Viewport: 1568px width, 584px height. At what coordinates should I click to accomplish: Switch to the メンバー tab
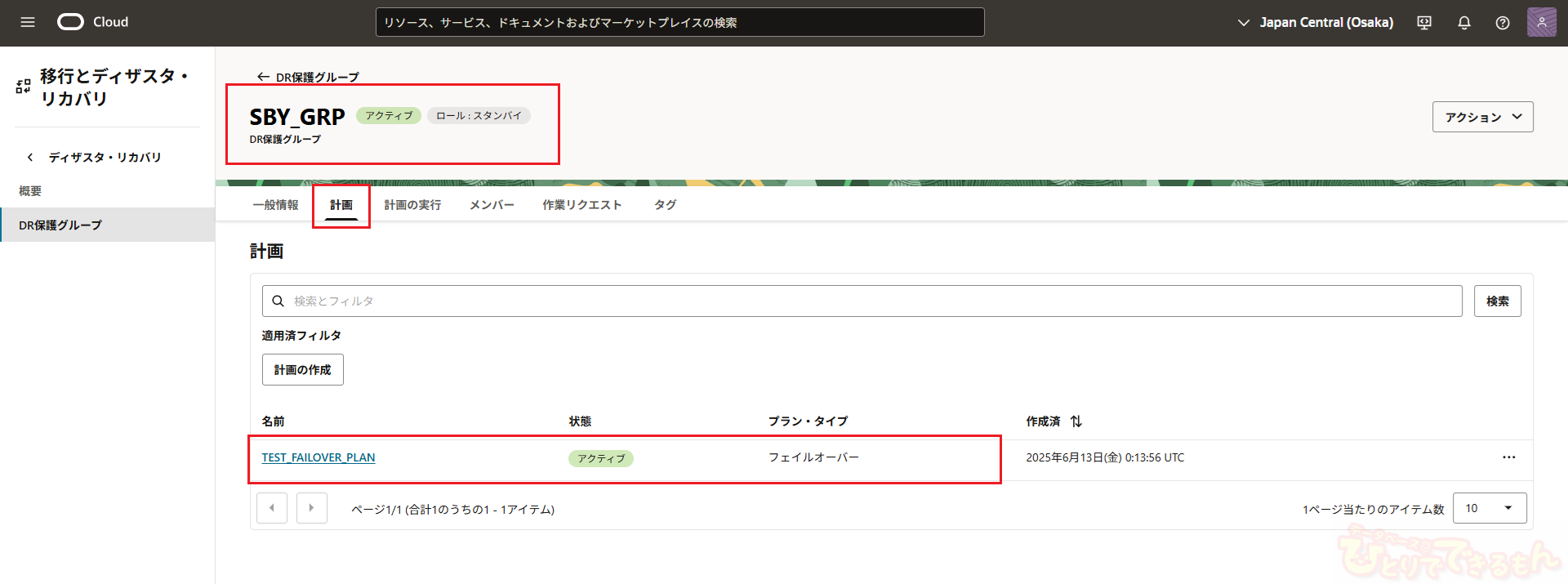[492, 205]
